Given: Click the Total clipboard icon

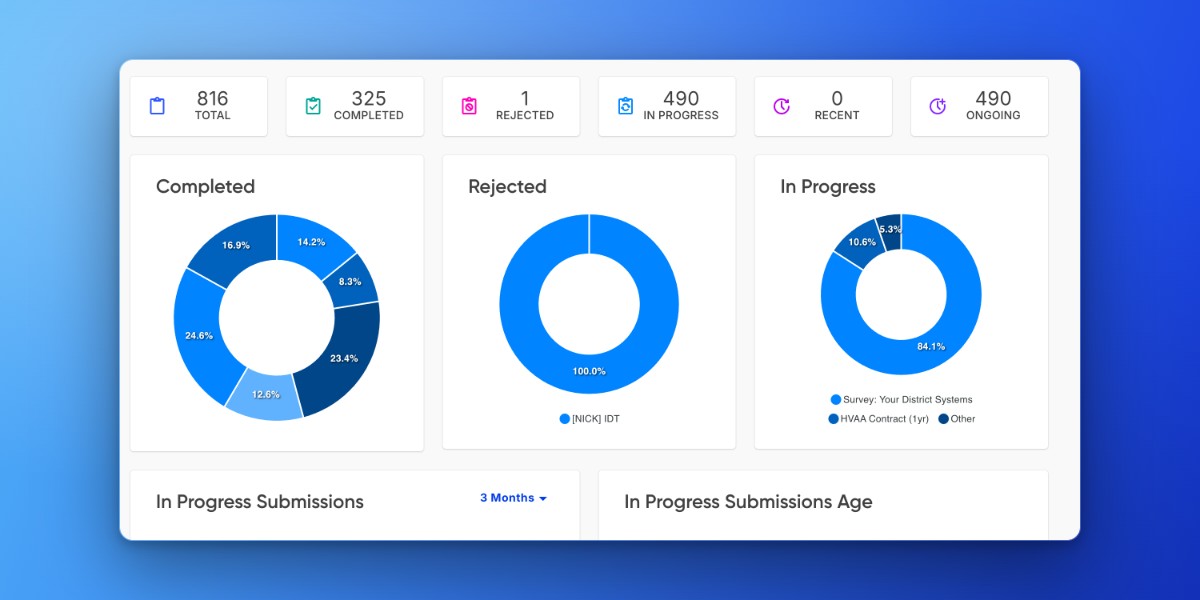Looking at the screenshot, I should click(x=157, y=106).
